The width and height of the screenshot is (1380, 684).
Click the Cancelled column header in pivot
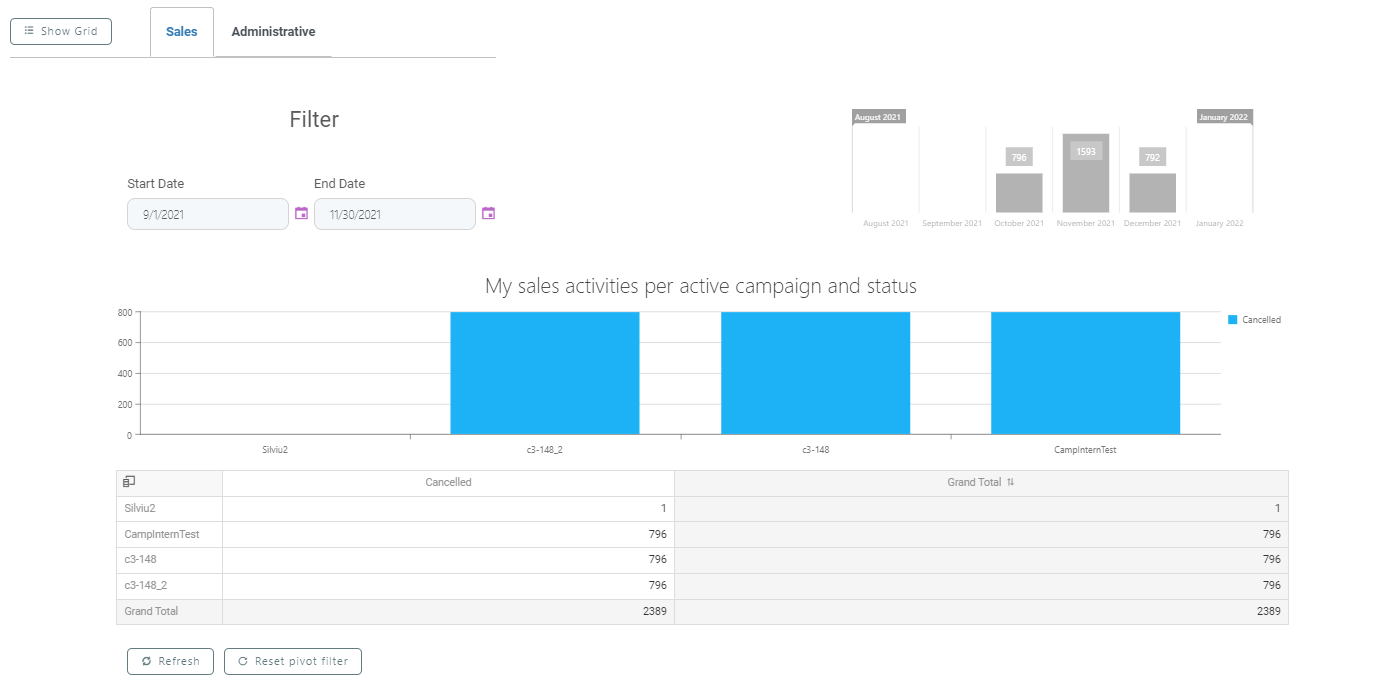pyautogui.click(x=448, y=482)
